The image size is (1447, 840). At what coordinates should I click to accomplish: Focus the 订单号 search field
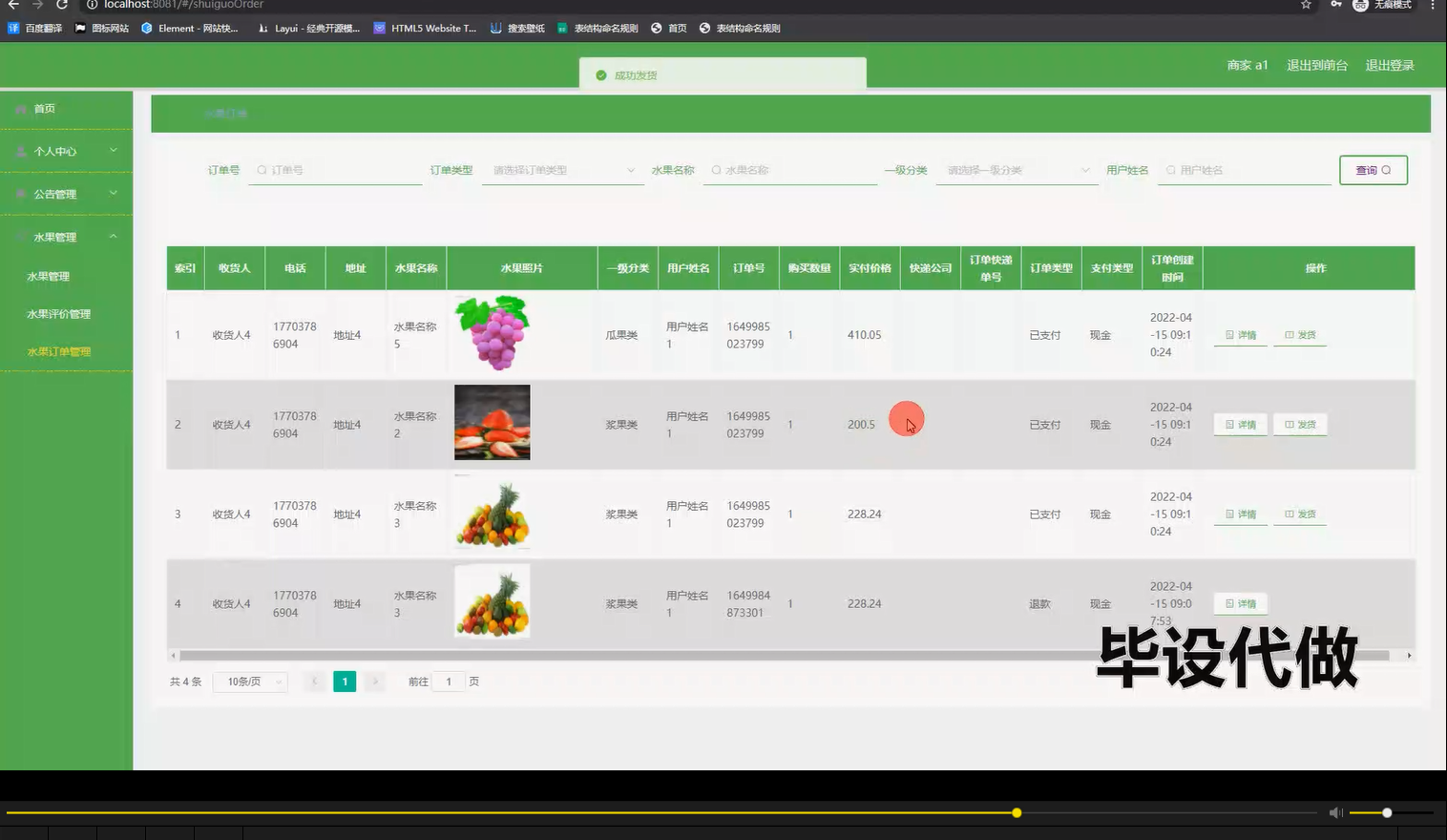tap(335, 170)
